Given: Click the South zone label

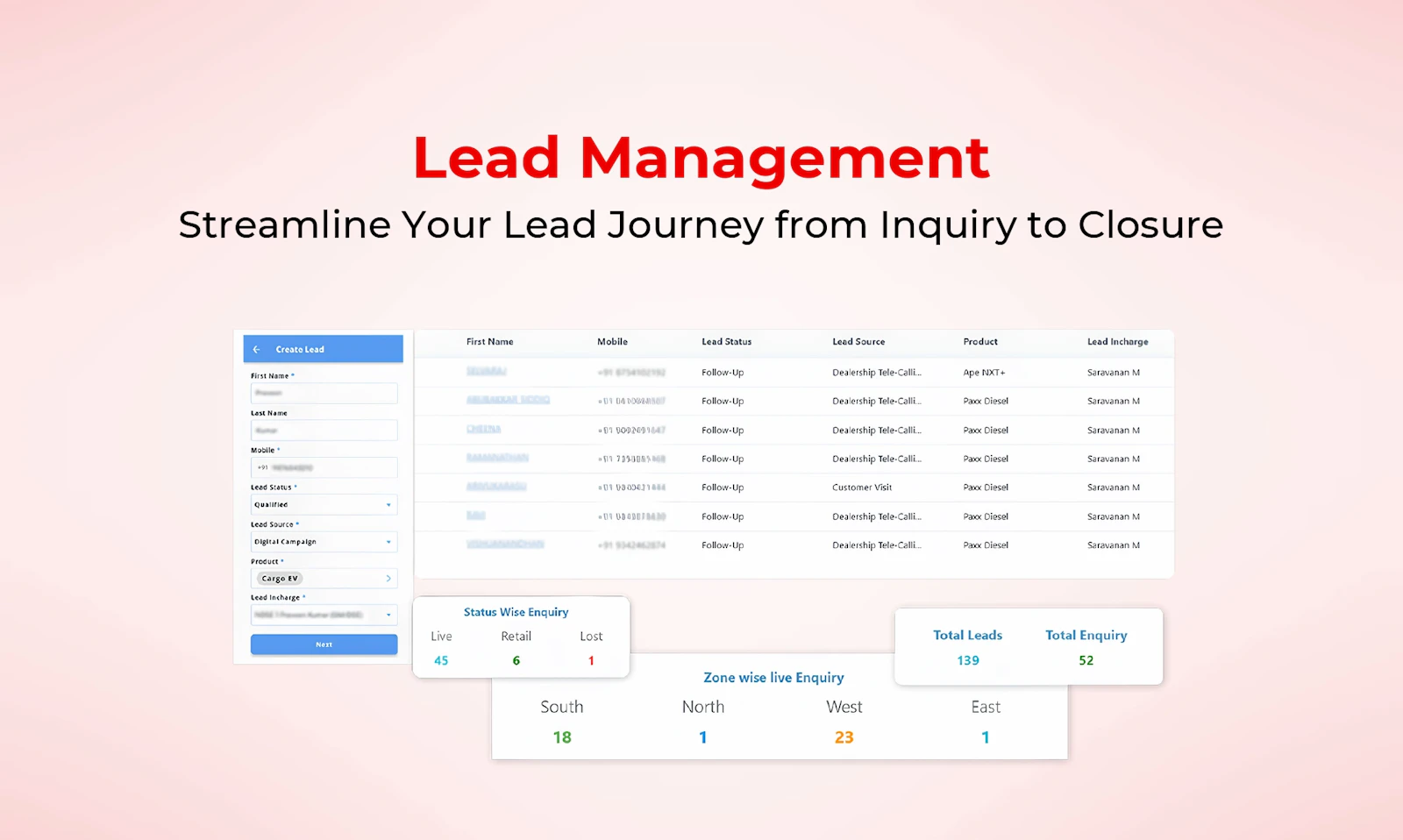Looking at the screenshot, I should pyautogui.click(x=562, y=707).
